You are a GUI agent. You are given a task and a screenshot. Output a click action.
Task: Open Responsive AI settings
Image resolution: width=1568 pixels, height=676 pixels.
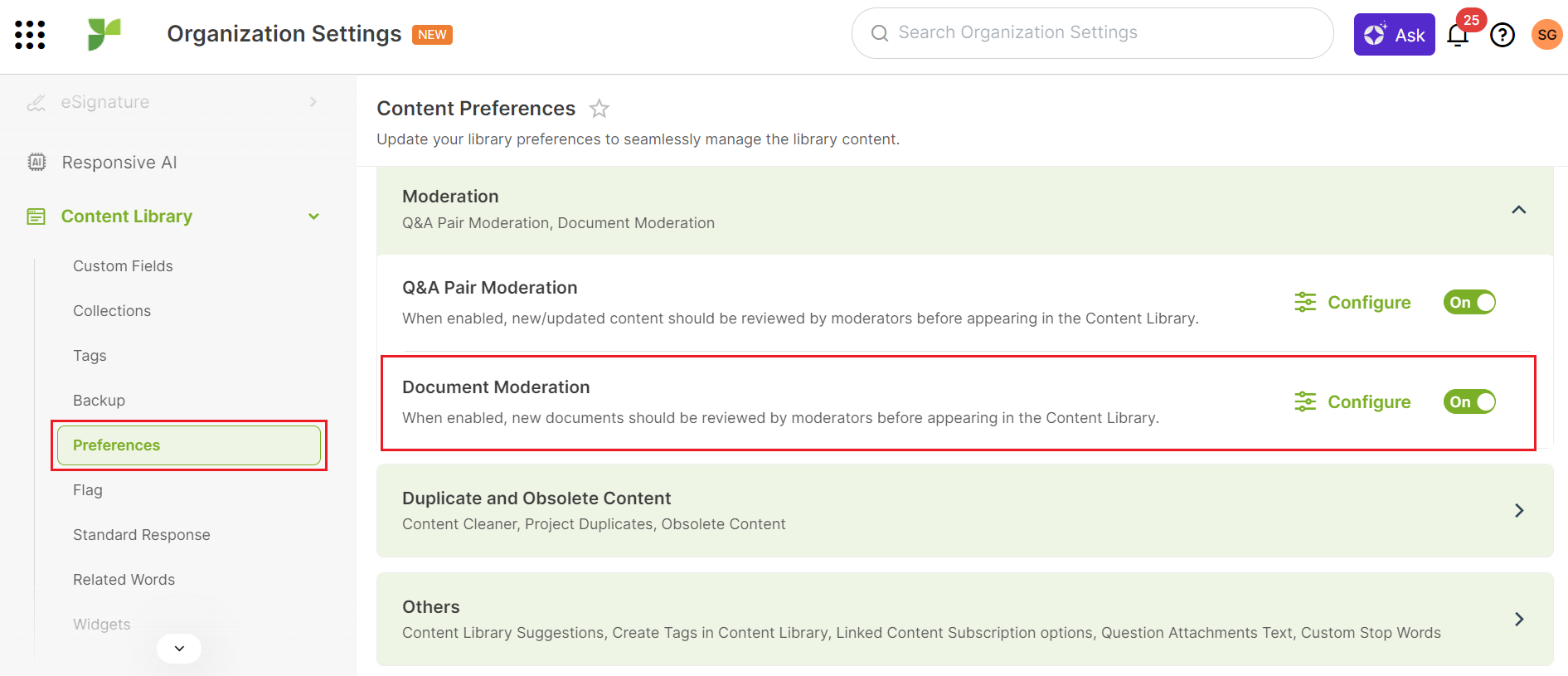point(119,163)
